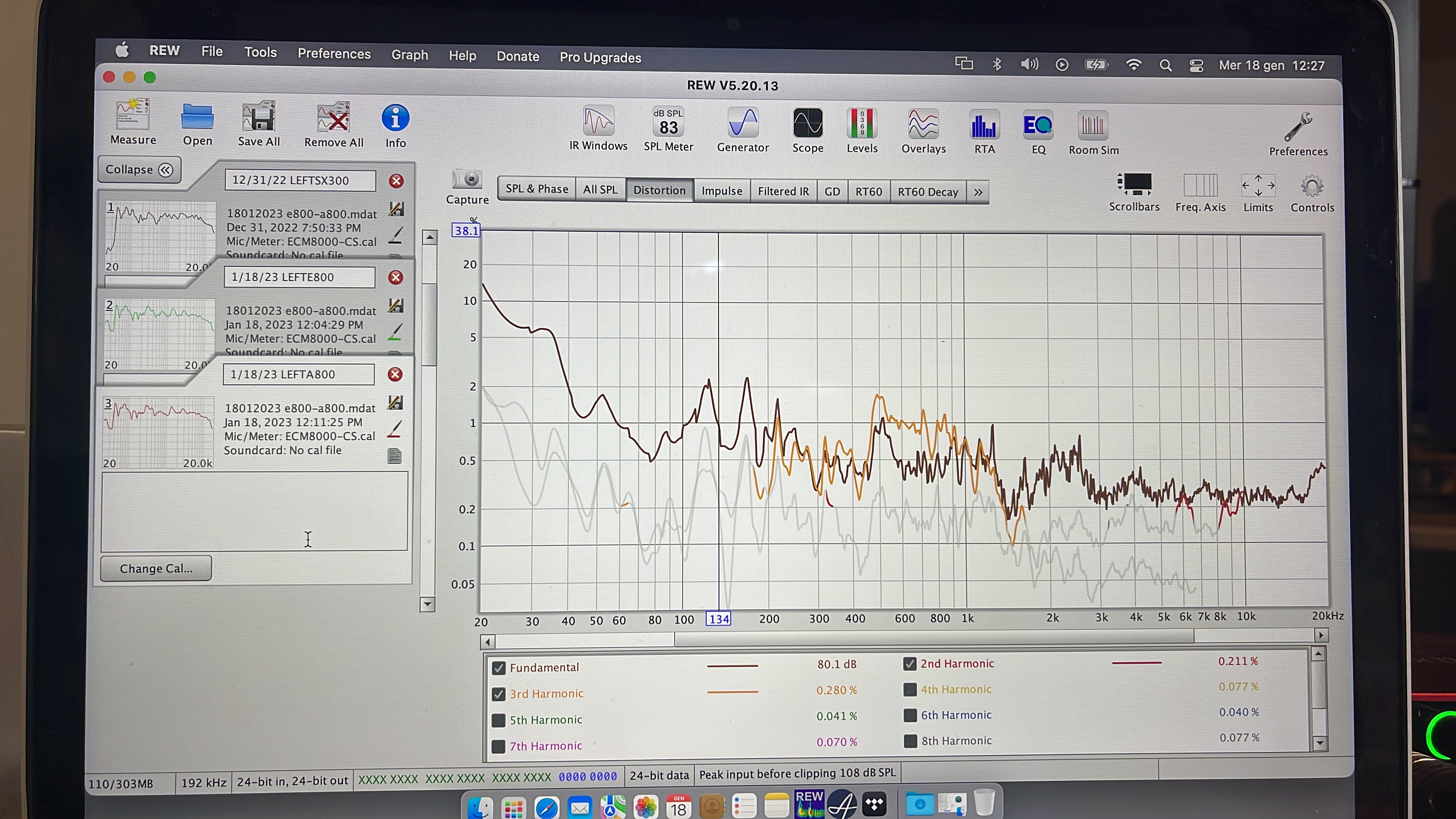The height and width of the screenshot is (819, 1456).
Task: Select the Distortion tab
Action: pos(659,190)
